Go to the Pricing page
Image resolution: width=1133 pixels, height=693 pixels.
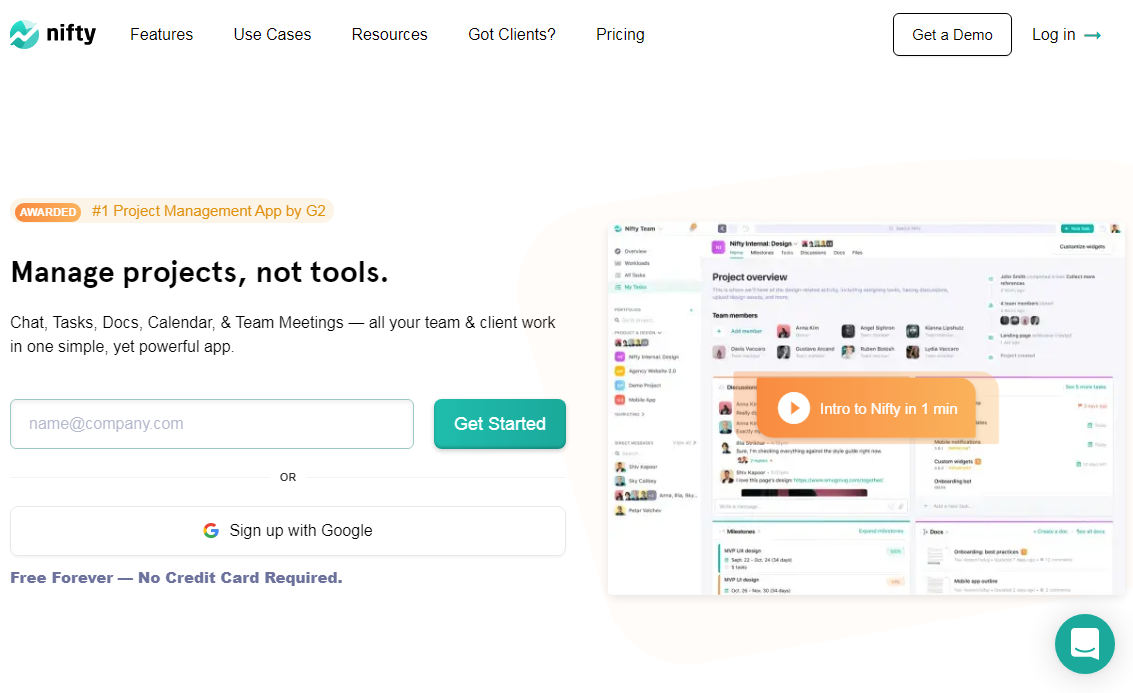pos(620,35)
